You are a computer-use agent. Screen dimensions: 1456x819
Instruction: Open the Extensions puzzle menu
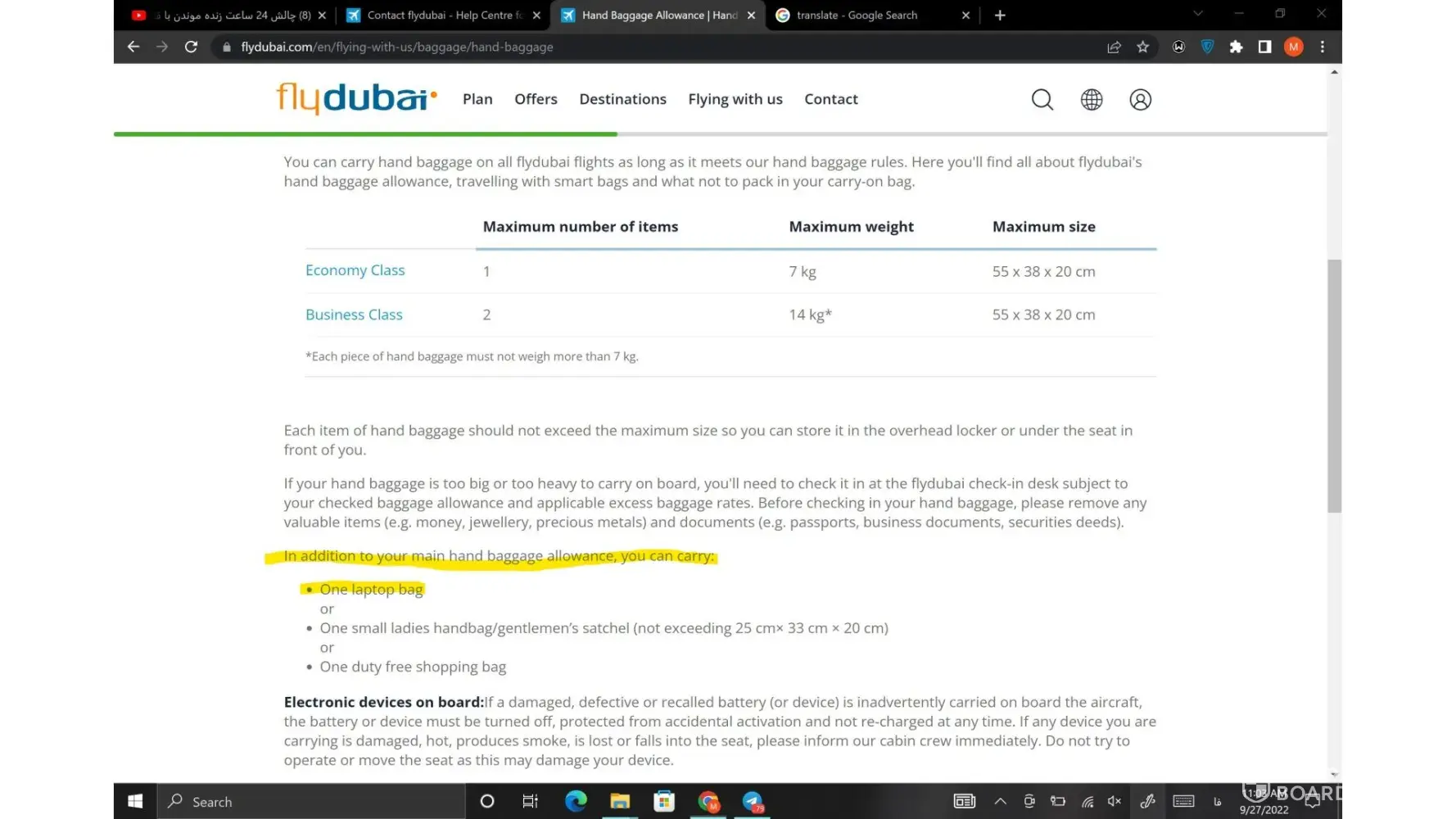coord(1237,47)
